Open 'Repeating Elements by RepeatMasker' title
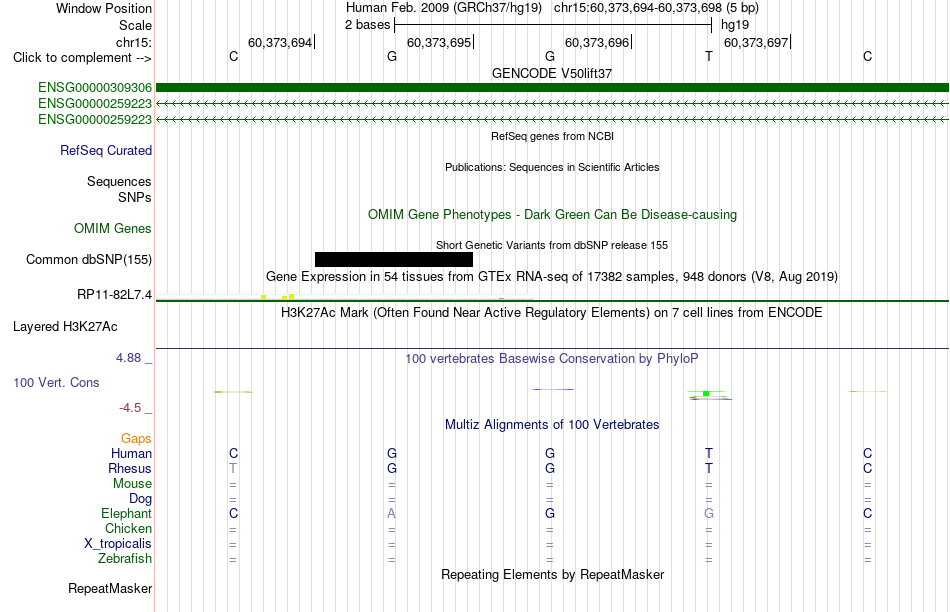The width and height of the screenshot is (950, 612). [553, 574]
